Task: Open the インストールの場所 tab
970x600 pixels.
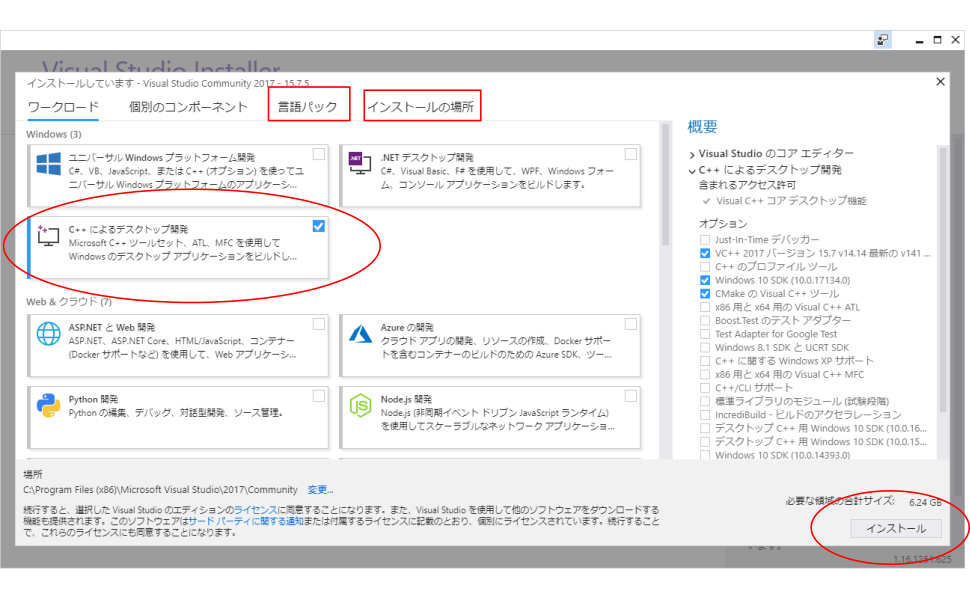Action: click(421, 106)
